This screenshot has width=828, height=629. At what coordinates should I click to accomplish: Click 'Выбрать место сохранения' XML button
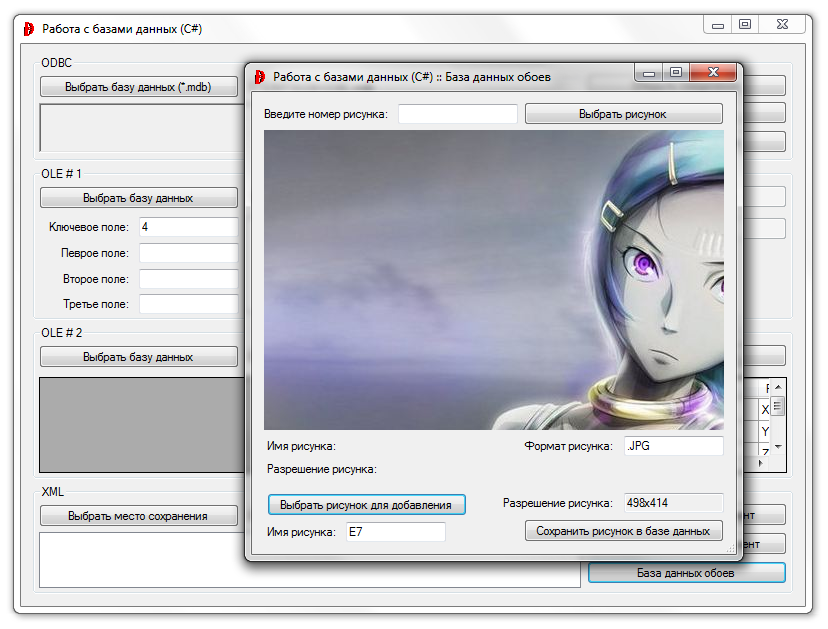pyautogui.click(x=139, y=516)
